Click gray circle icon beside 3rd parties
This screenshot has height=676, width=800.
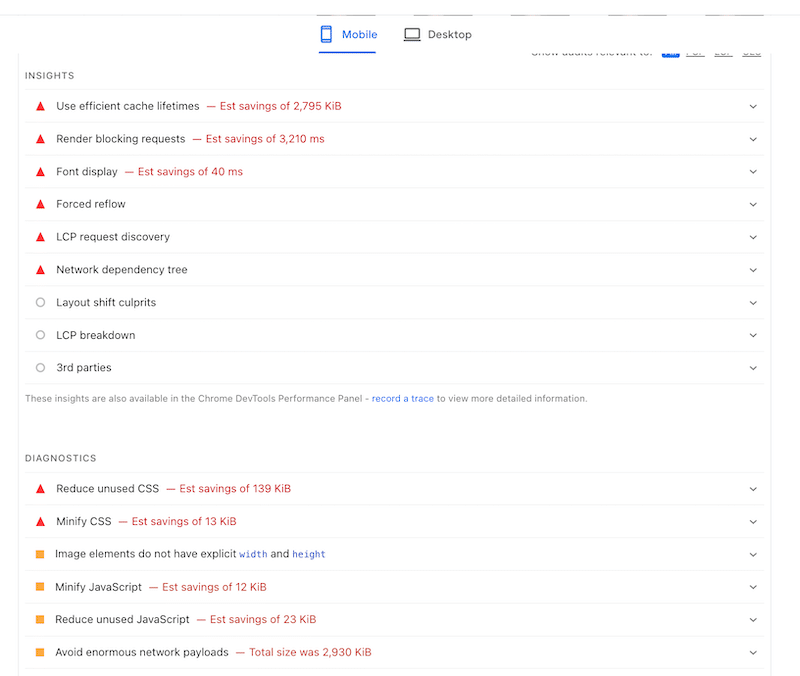point(40,368)
